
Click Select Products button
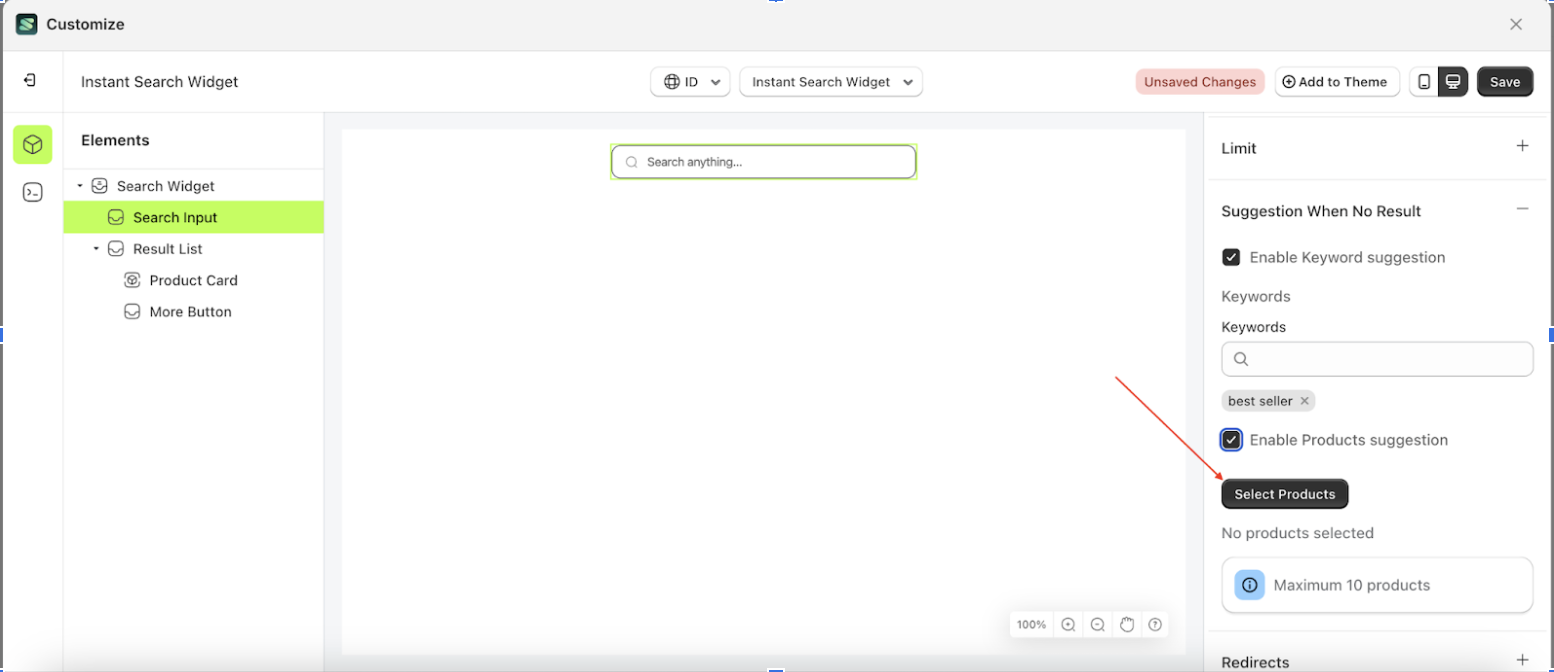coord(1283,493)
